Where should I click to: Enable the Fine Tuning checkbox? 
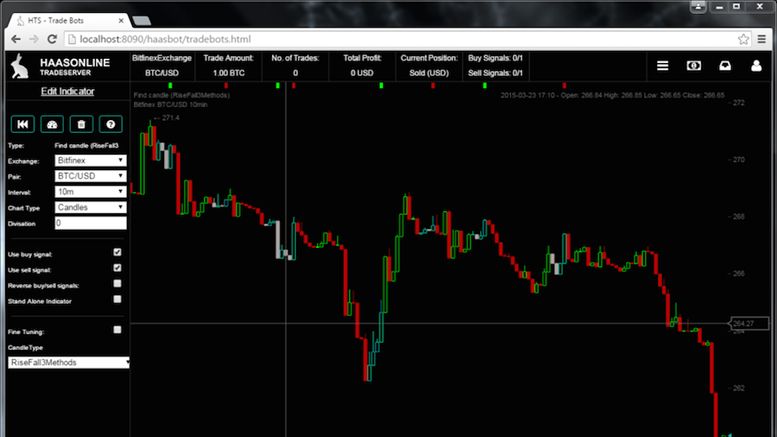coord(117,330)
